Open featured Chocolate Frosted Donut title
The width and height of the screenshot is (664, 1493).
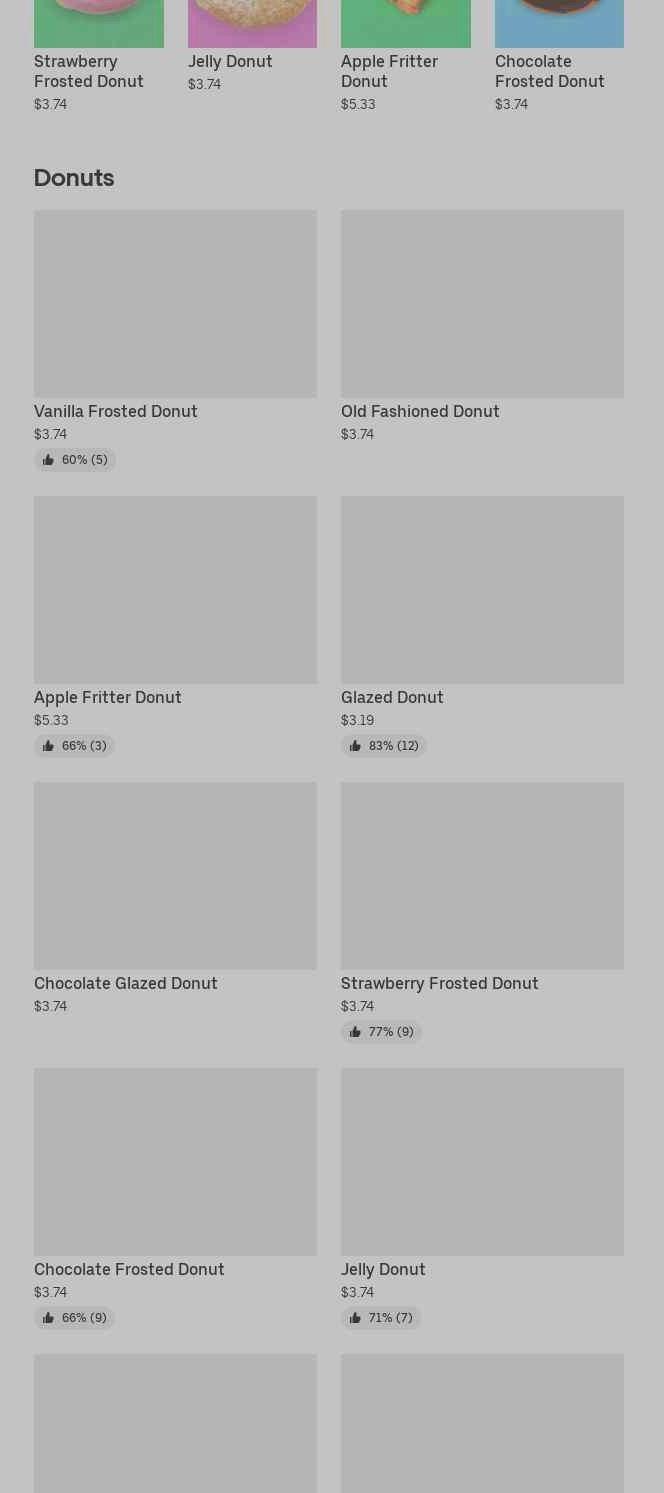(x=549, y=71)
